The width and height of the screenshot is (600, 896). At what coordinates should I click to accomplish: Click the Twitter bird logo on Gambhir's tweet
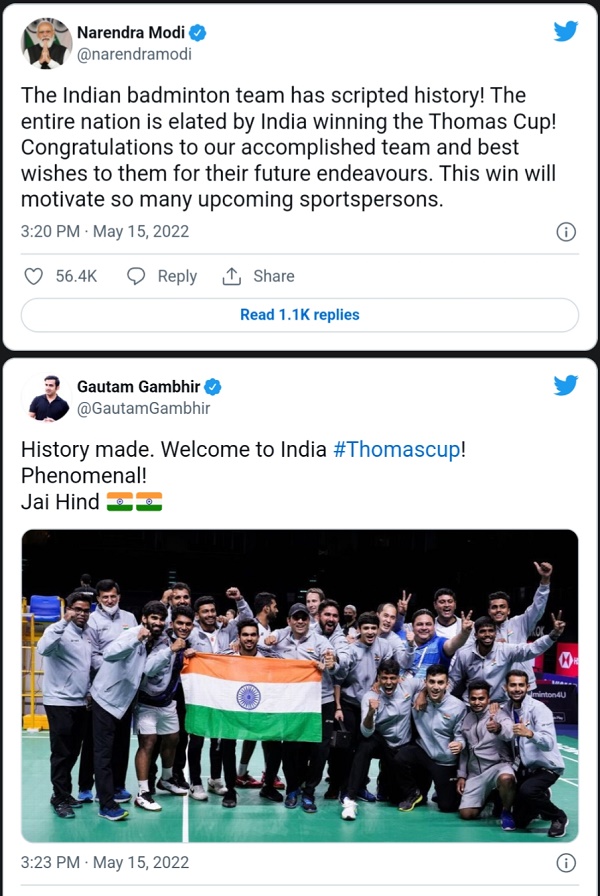click(x=565, y=385)
